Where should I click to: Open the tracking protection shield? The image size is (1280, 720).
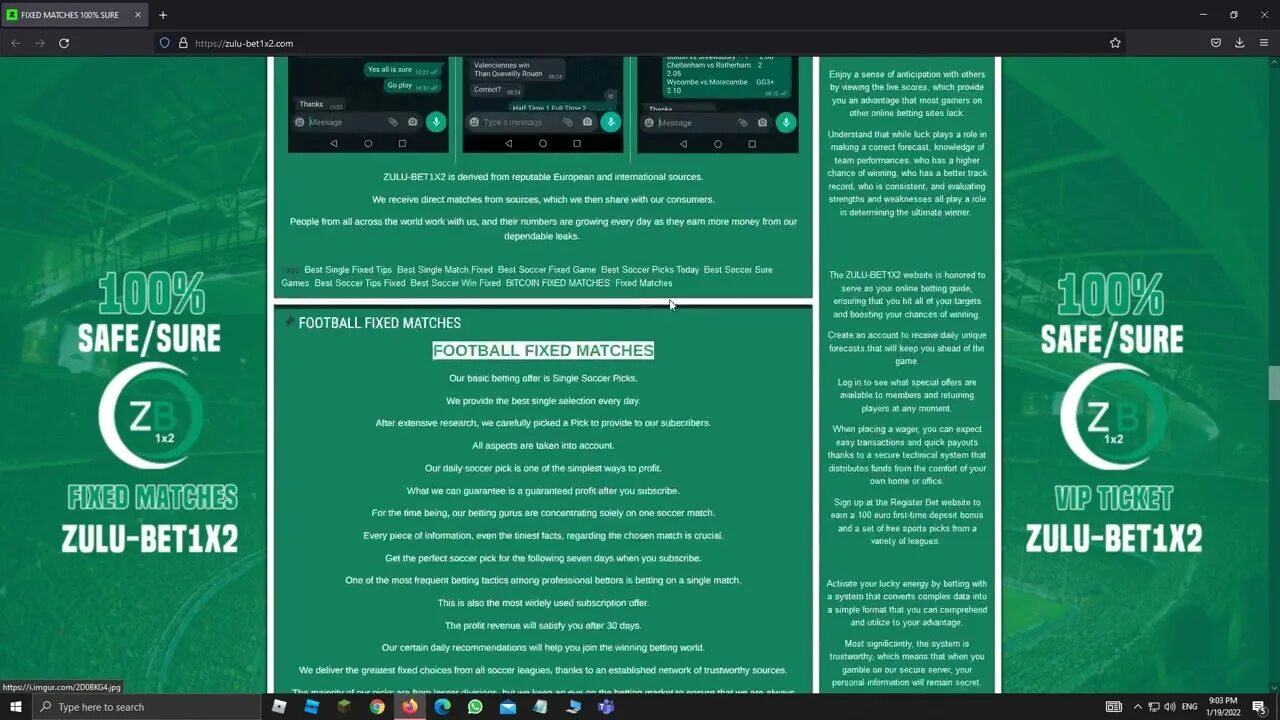(165, 43)
